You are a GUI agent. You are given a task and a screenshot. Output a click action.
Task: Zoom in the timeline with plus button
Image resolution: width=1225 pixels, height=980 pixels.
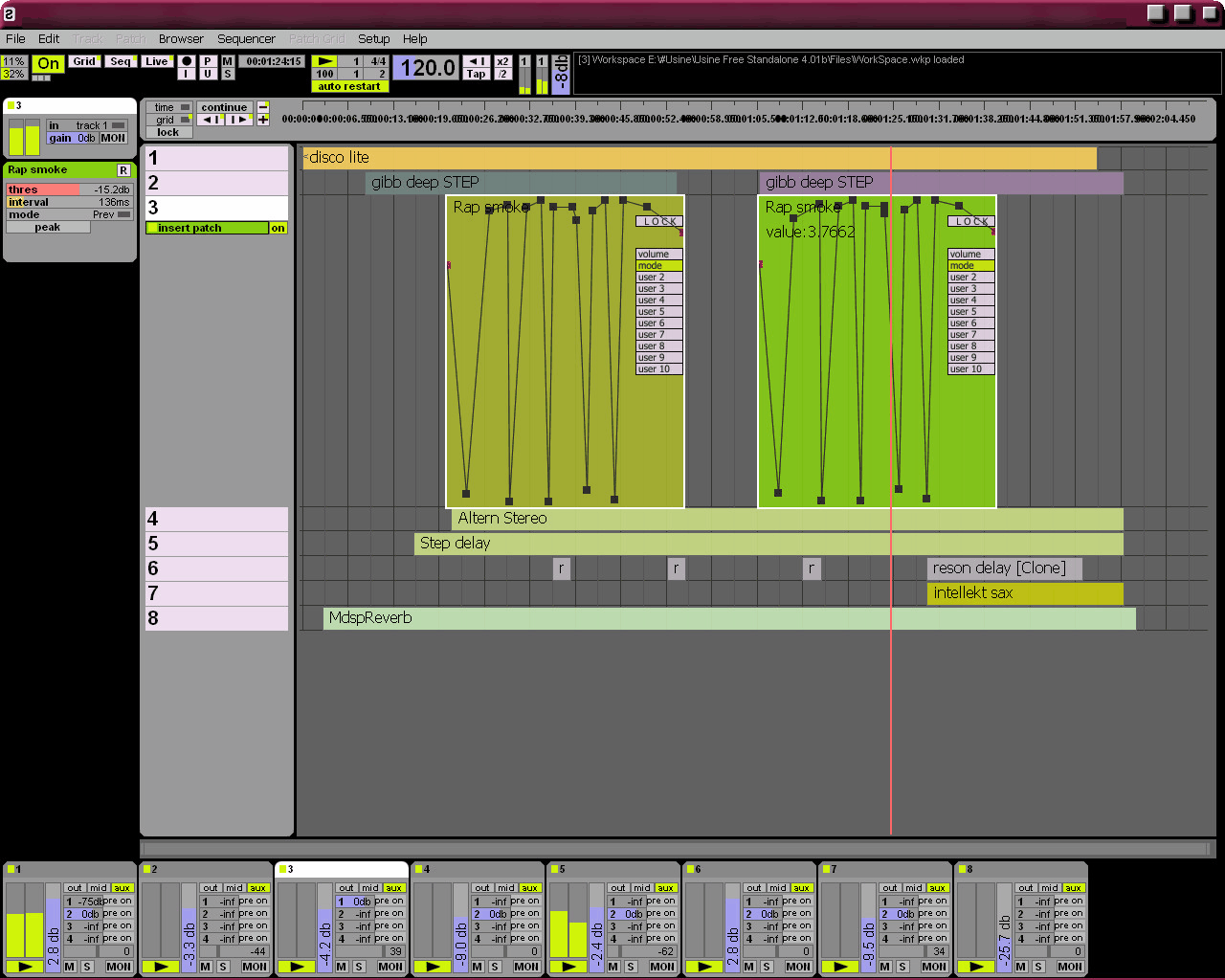263,121
